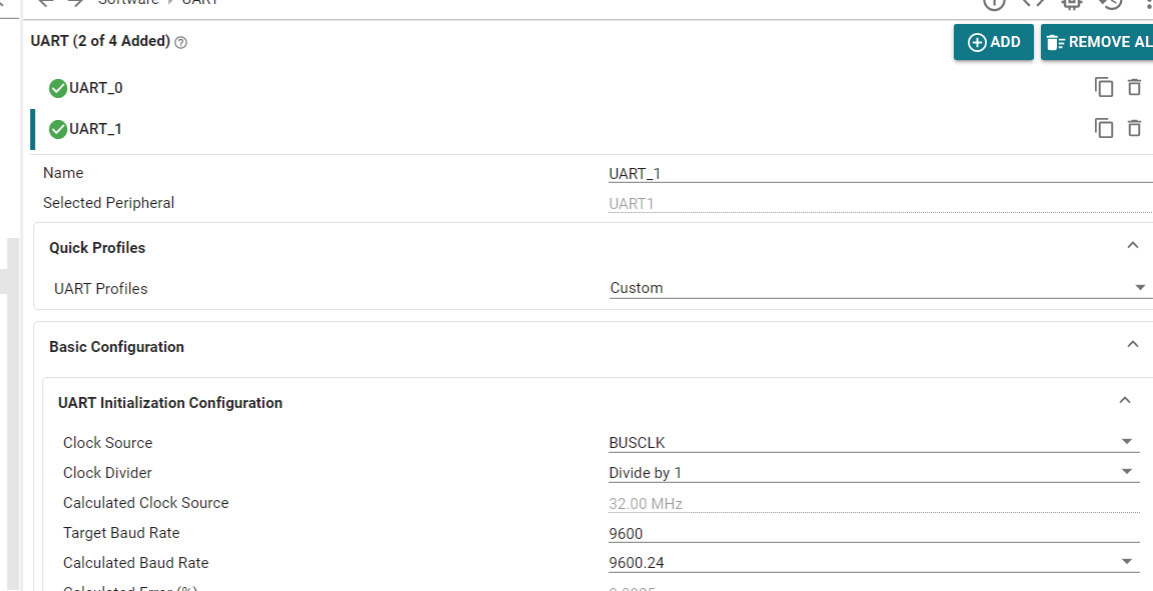Viewport: 1153px width, 591px height.
Task: Select the UART_1 instance label
Action: click(x=96, y=129)
